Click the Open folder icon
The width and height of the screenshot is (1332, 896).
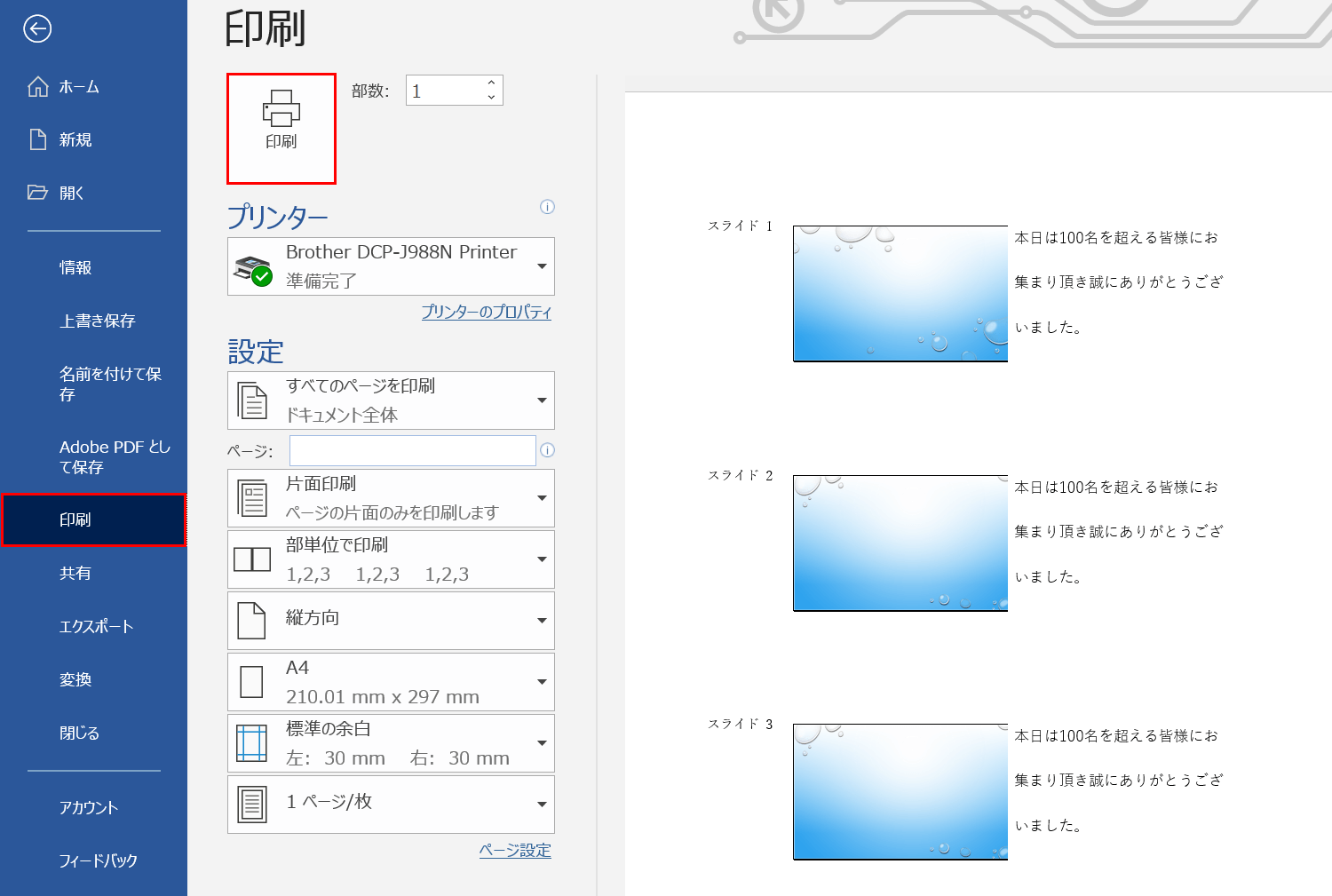pyautogui.click(x=38, y=192)
